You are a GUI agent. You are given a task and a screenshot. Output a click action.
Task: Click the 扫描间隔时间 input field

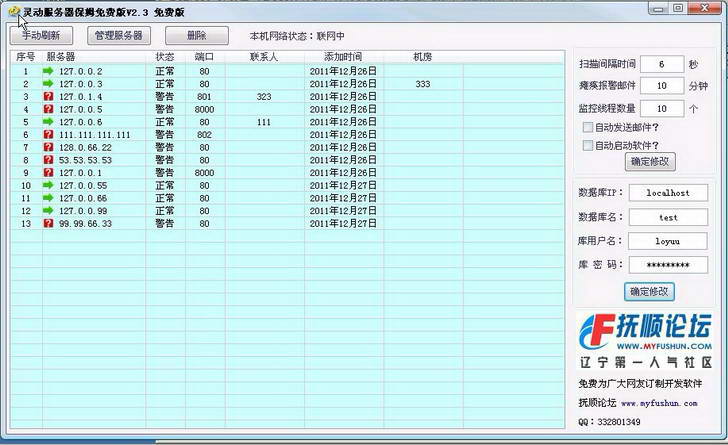662,64
